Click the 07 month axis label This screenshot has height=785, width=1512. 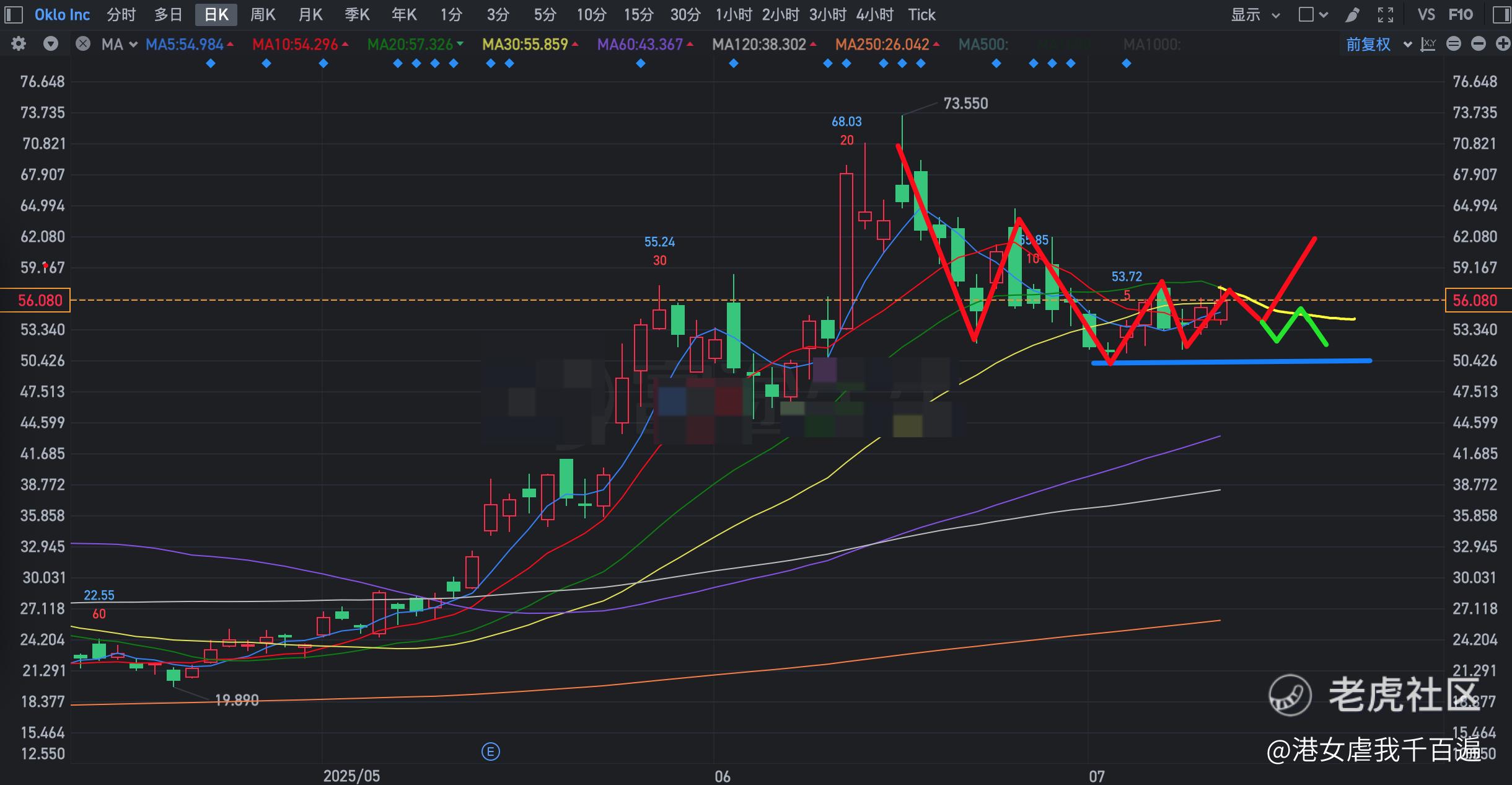[x=1097, y=776]
